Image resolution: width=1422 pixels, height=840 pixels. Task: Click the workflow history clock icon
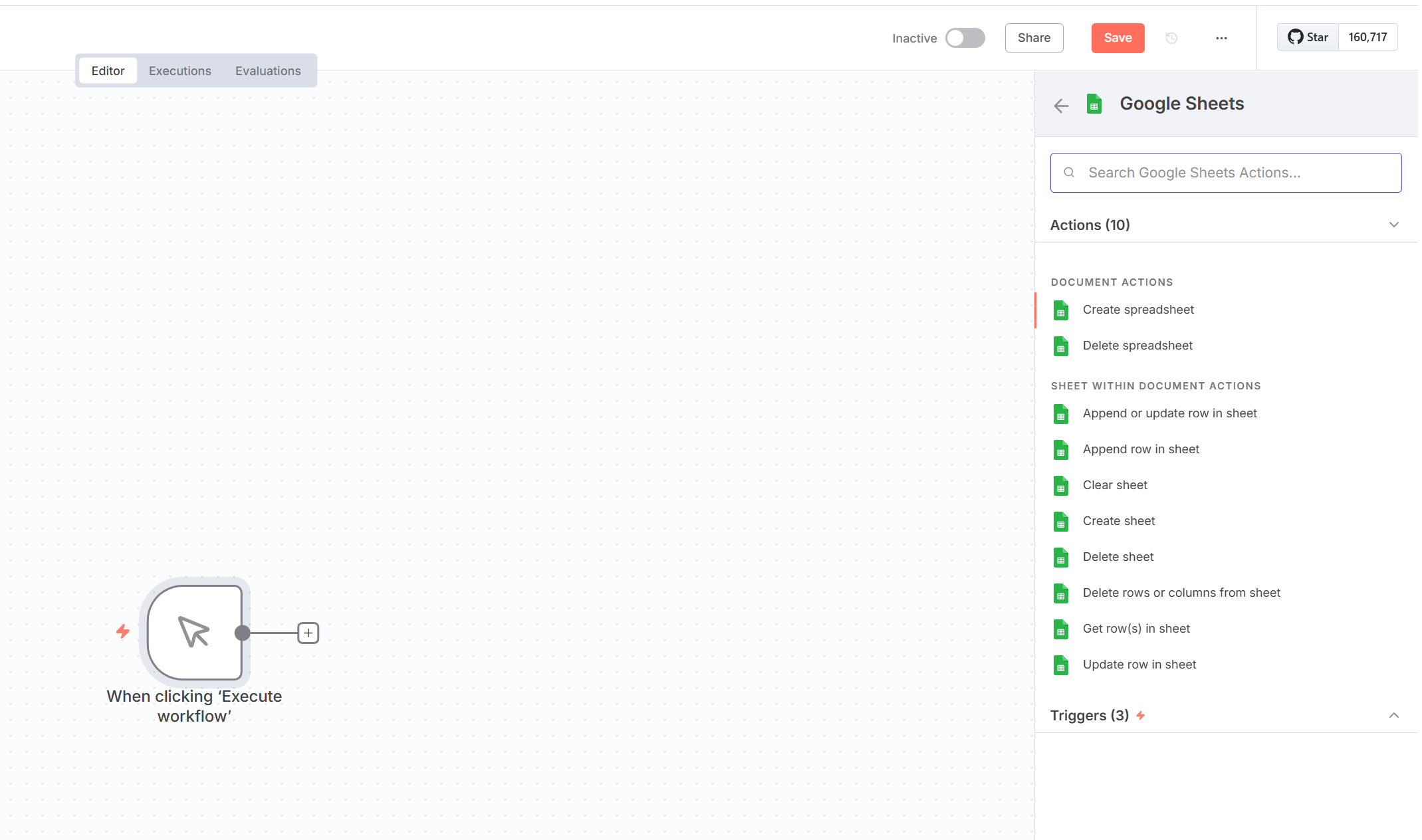(1171, 39)
